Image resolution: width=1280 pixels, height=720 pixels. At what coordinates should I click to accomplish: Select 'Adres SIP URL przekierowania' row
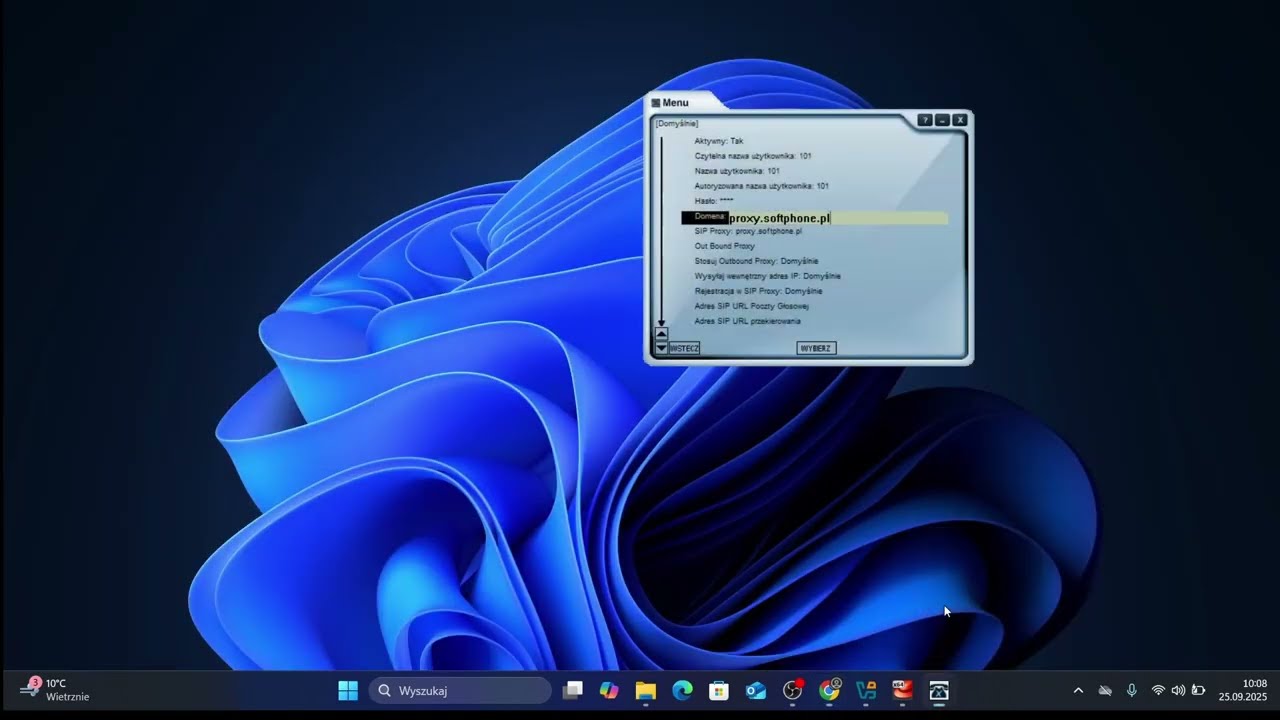pos(748,321)
